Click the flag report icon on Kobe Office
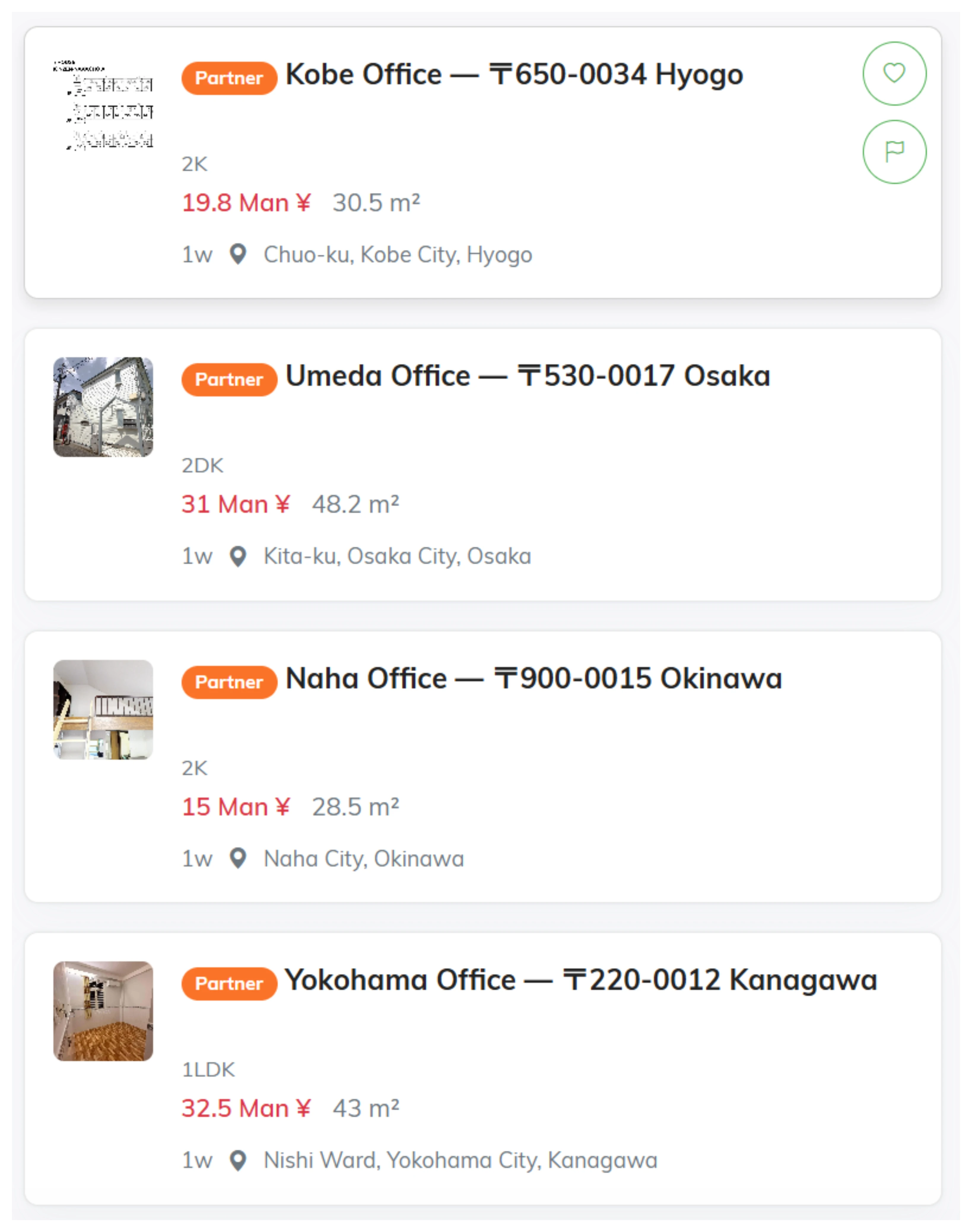972x1232 pixels. 894,151
